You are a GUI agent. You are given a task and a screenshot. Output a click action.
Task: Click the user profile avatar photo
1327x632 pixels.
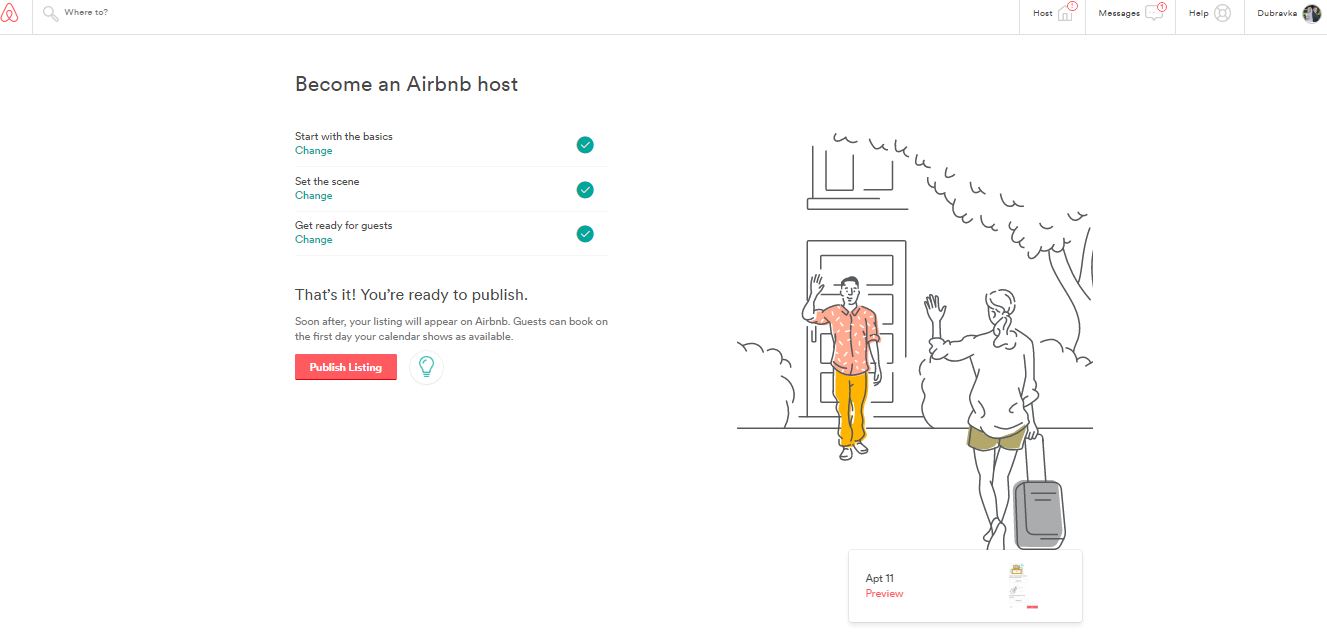tap(1311, 14)
